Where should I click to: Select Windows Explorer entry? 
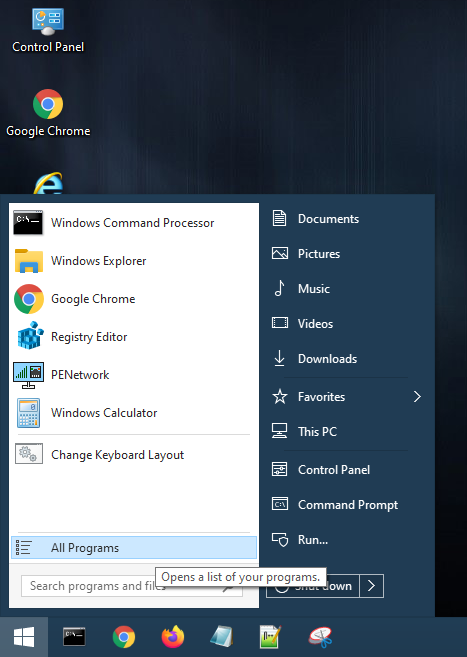tap(98, 261)
